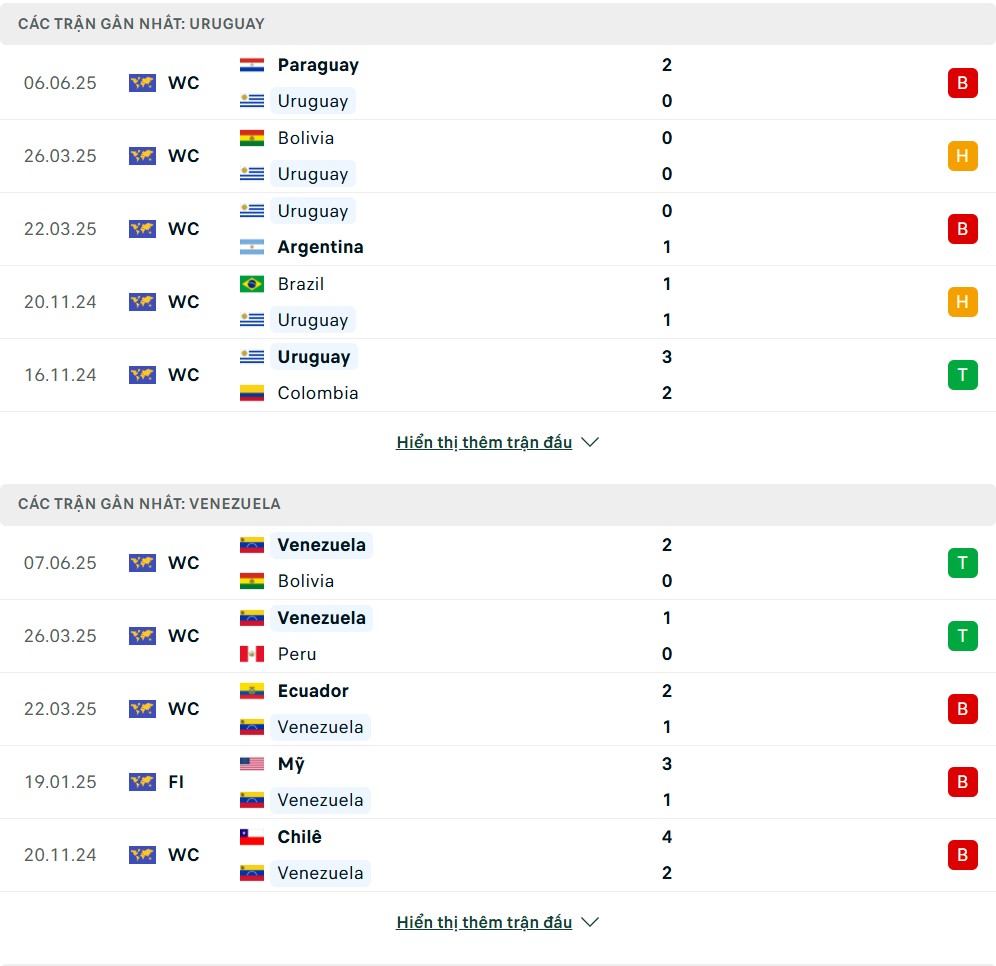Click the Colombia flag icon
996x966 pixels.
tap(252, 393)
